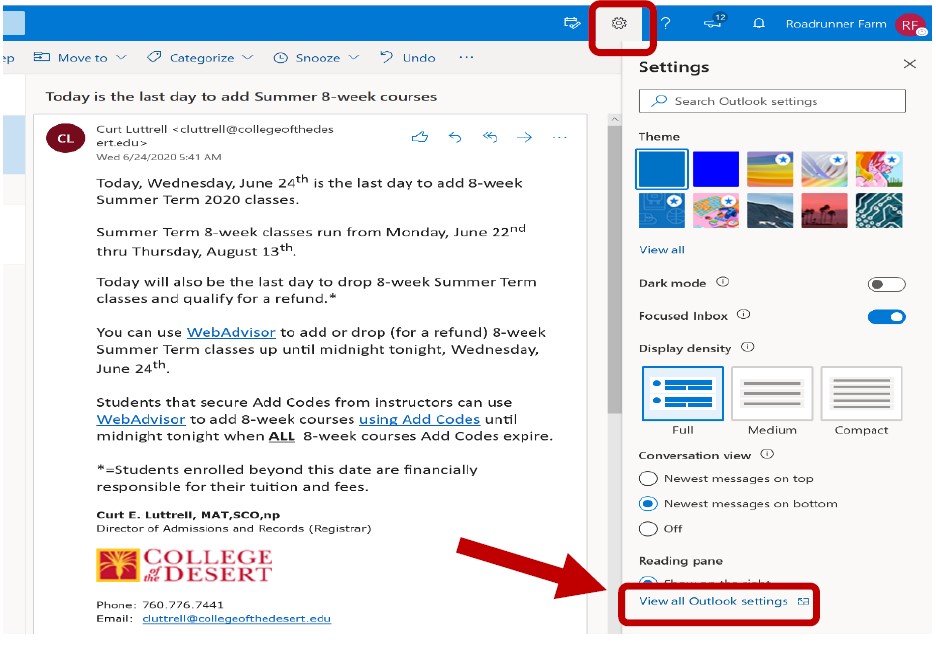Screen dimensions: 936x657
Task: Open the notifications bell icon
Action: pyautogui.click(x=759, y=23)
